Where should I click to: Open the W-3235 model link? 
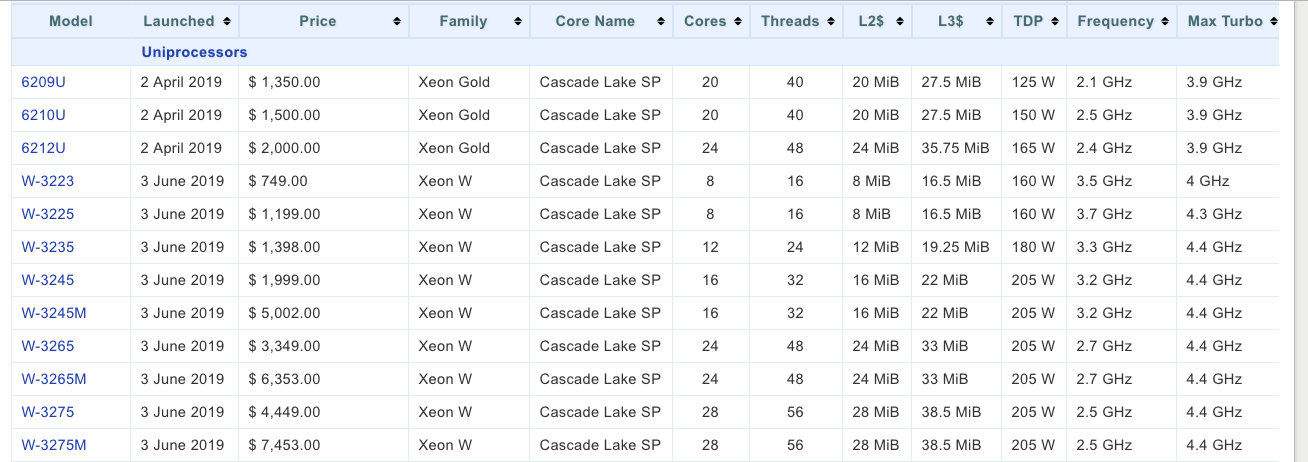click(x=48, y=247)
